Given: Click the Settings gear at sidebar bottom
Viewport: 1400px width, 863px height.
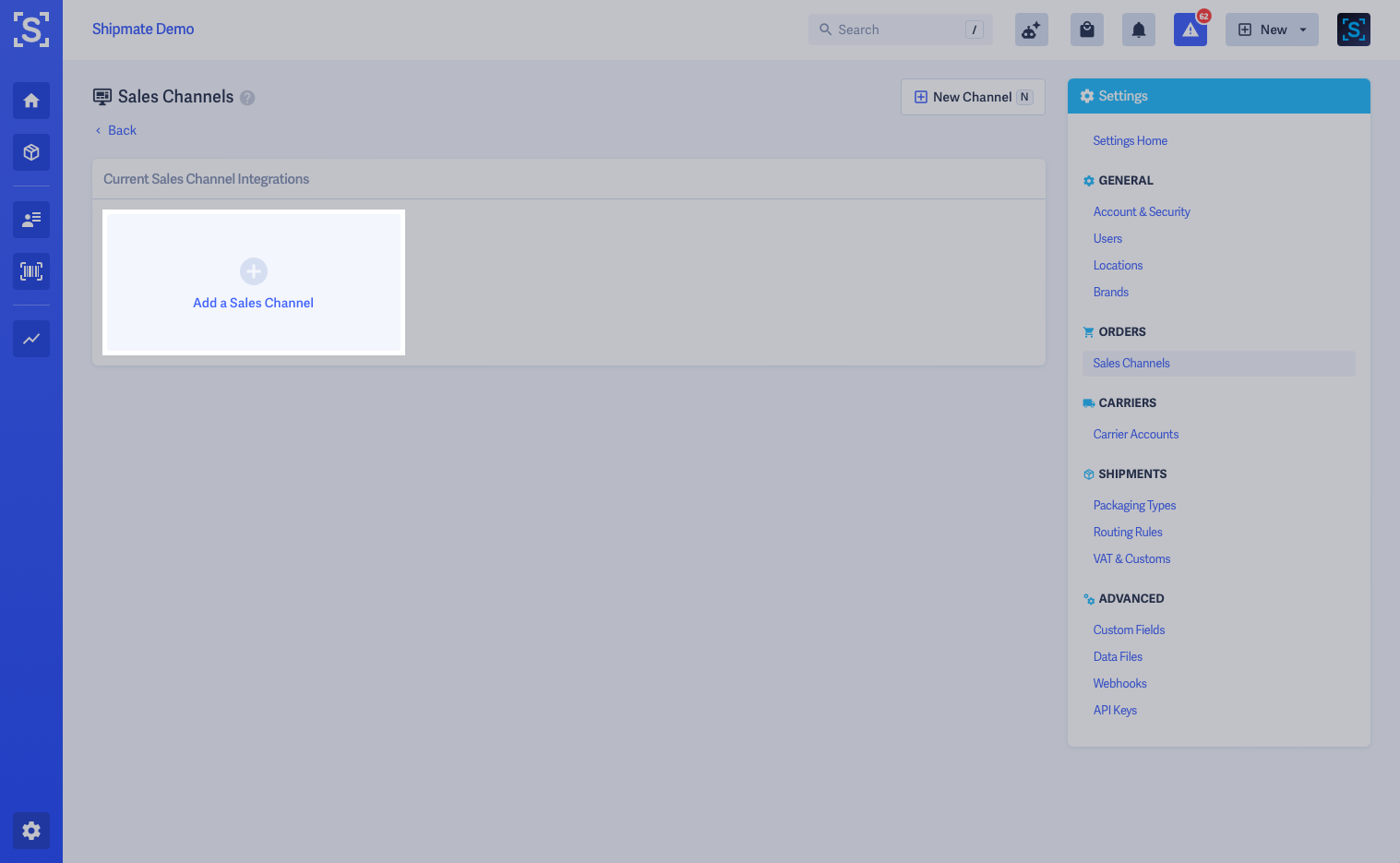Looking at the screenshot, I should point(30,831).
